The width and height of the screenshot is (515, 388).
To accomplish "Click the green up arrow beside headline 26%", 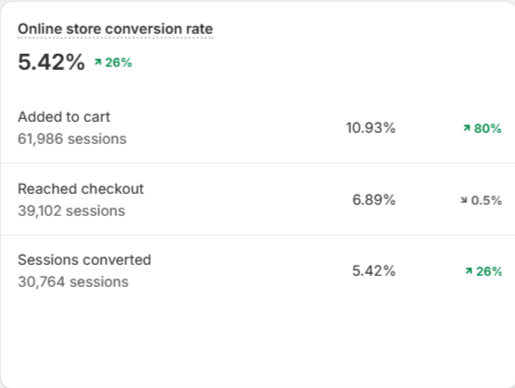I will coord(98,62).
